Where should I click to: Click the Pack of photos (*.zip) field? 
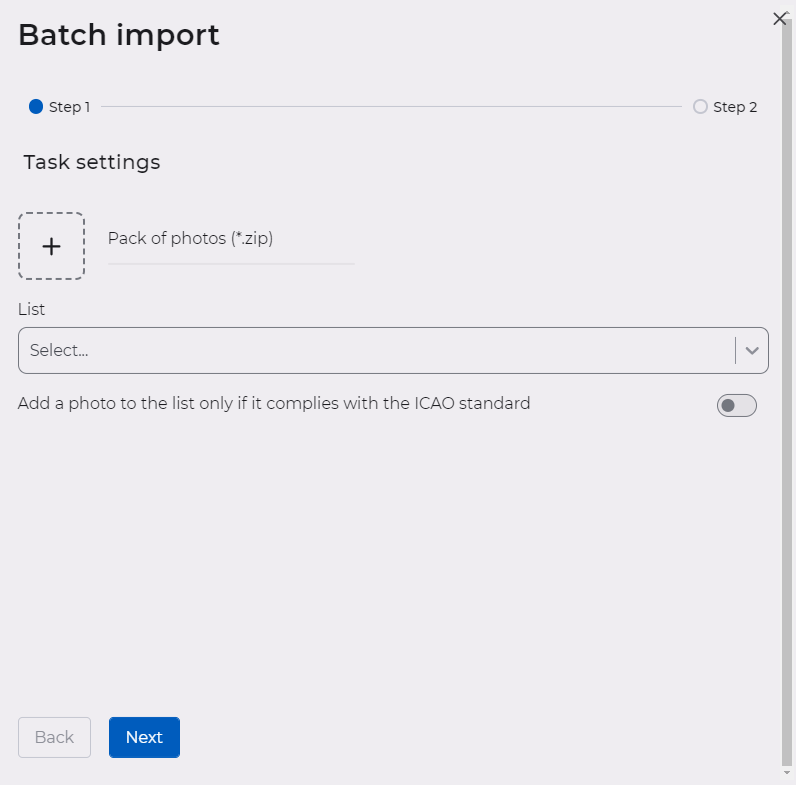(x=231, y=239)
